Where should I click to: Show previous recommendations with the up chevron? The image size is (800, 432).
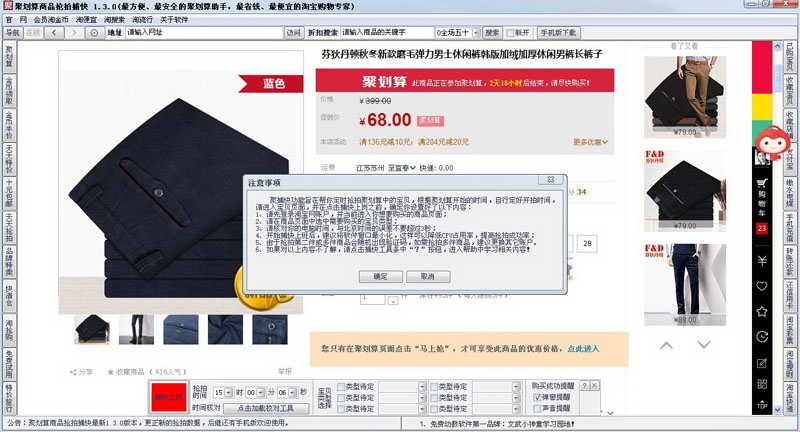666,345
